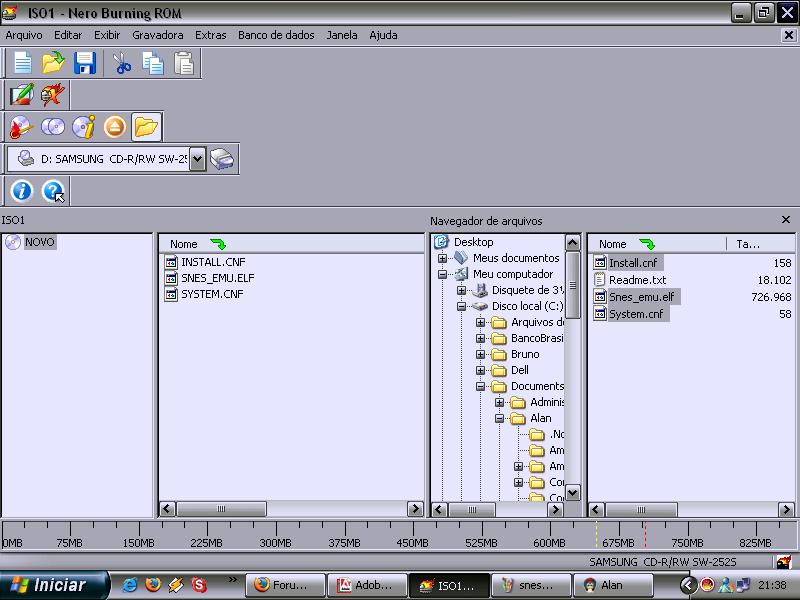The height and width of the screenshot is (600, 800).
Task: Click the BancoBrasil folder in tree
Action: [x=537, y=338]
